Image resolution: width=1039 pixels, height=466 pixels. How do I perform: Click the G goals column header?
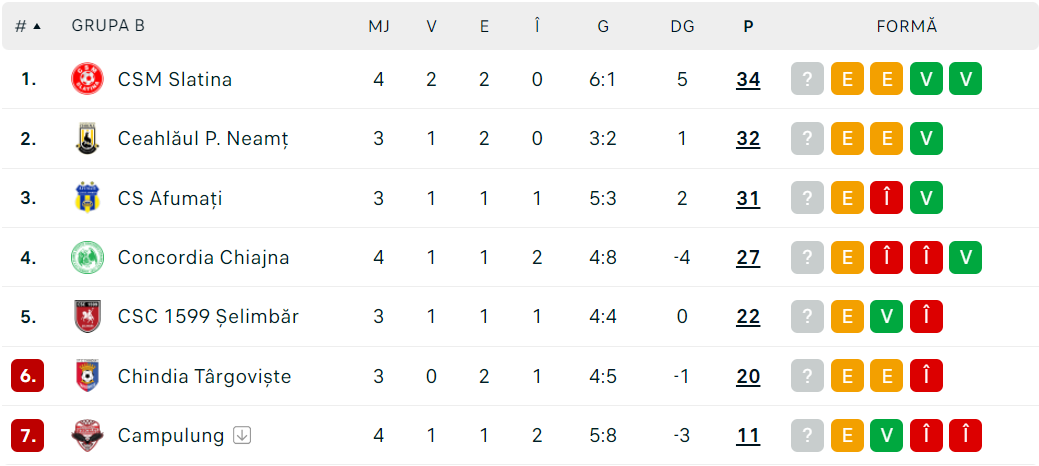click(603, 26)
